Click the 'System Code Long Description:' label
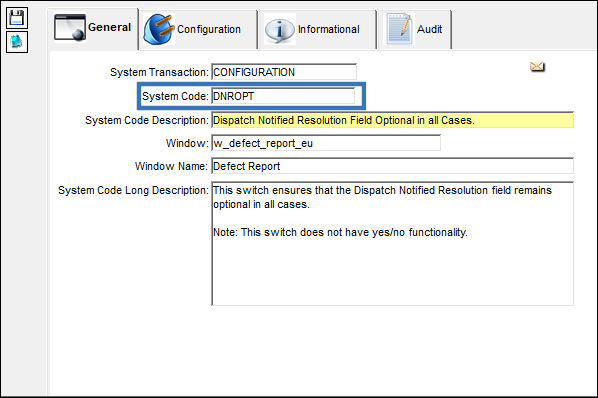 click(133, 190)
